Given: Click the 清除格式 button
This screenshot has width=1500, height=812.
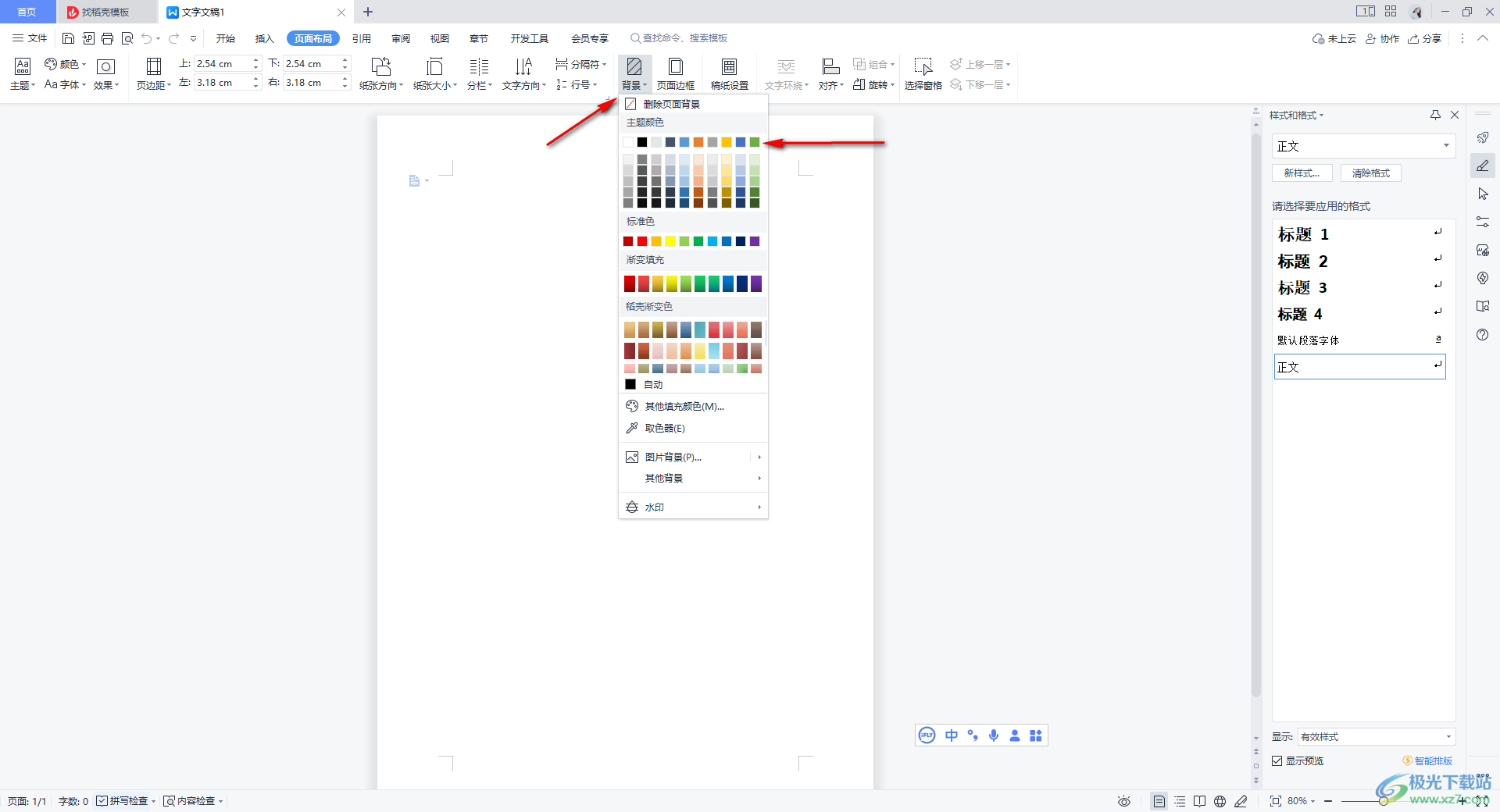Looking at the screenshot, I should point(1371,173).
